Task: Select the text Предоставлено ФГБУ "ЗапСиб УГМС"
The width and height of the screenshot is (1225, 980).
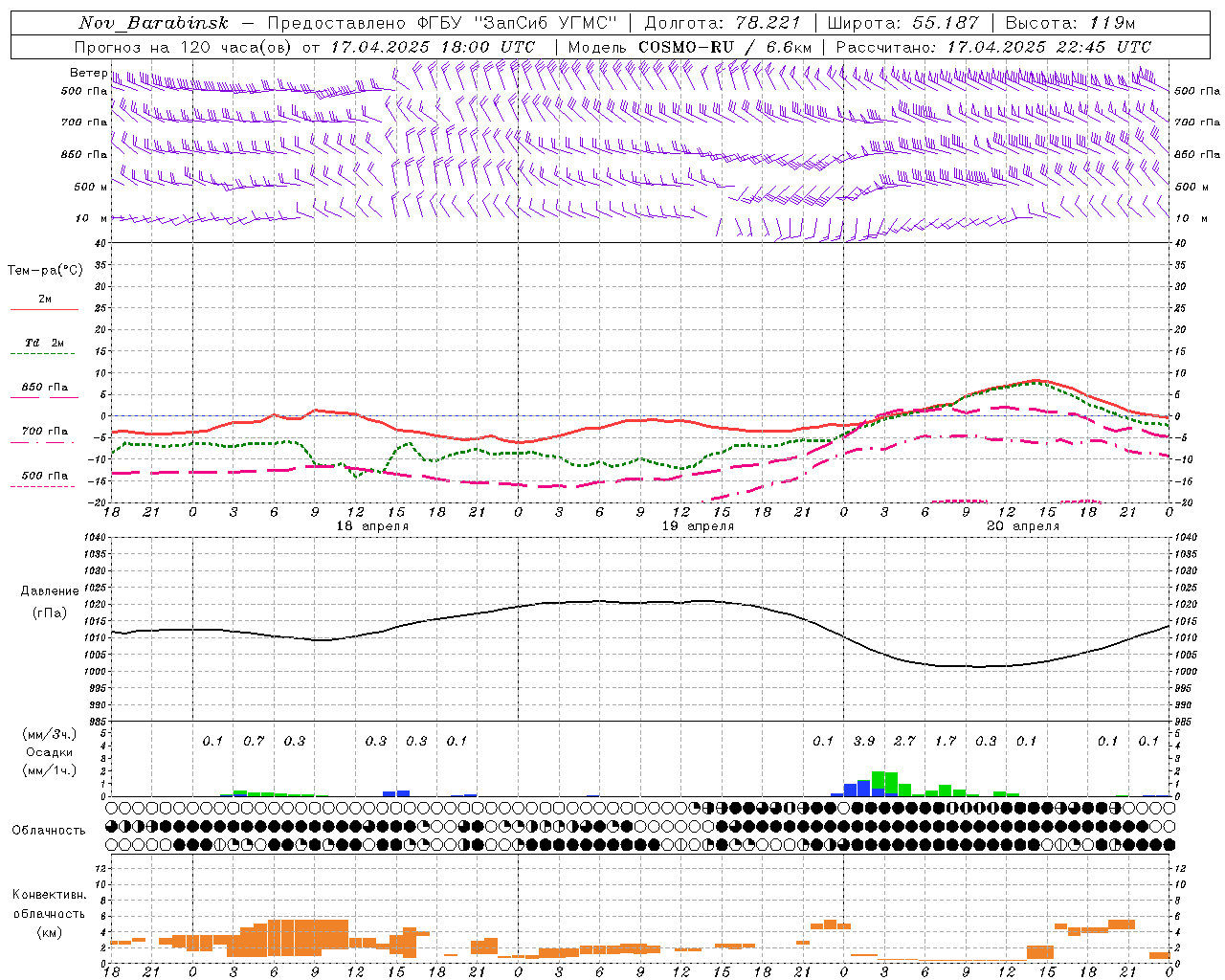Action: click(x=443, y=23)
